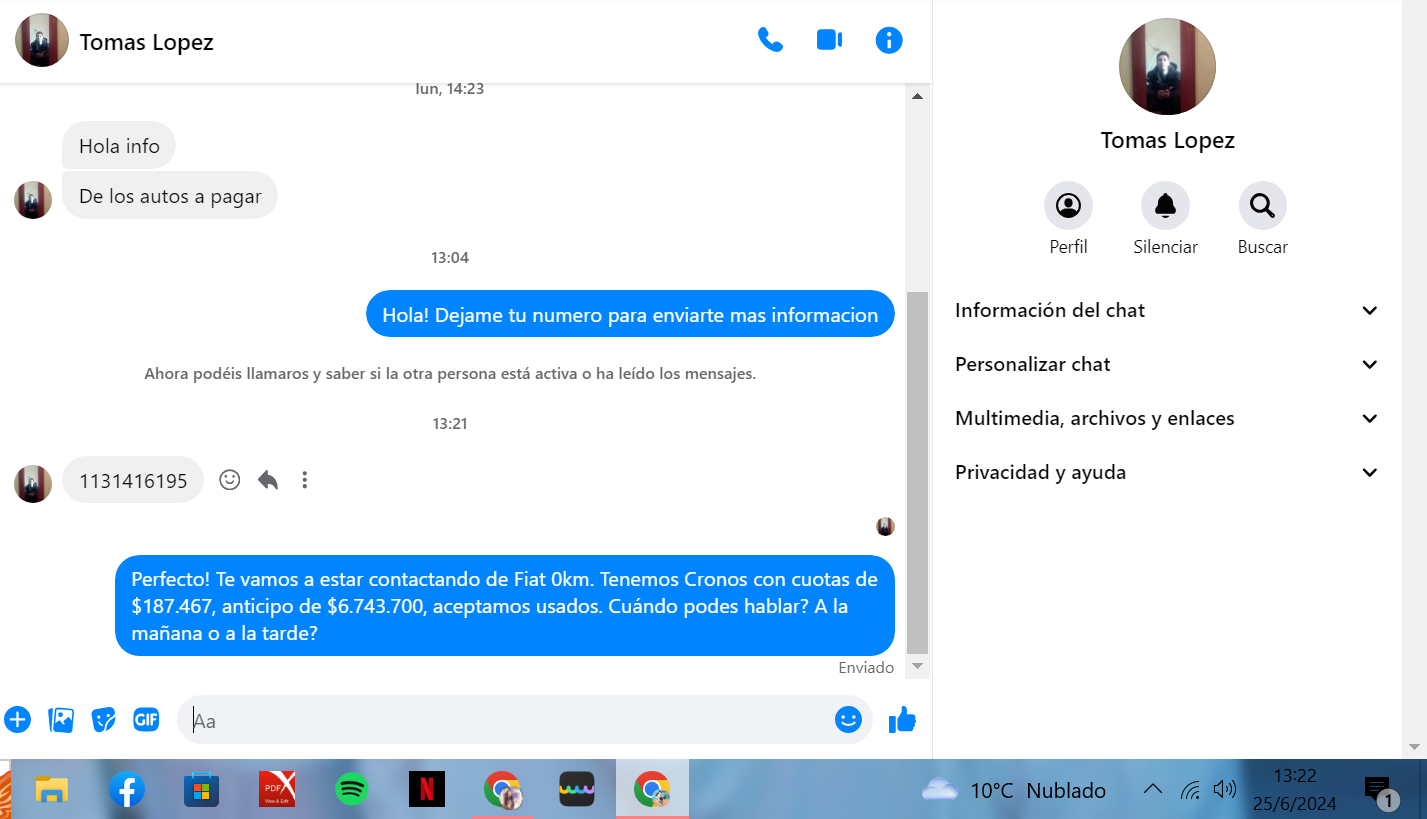This screenshot has width=1427, height=819.
Task: Attach a photo file to the message
Action: [61, 719]
